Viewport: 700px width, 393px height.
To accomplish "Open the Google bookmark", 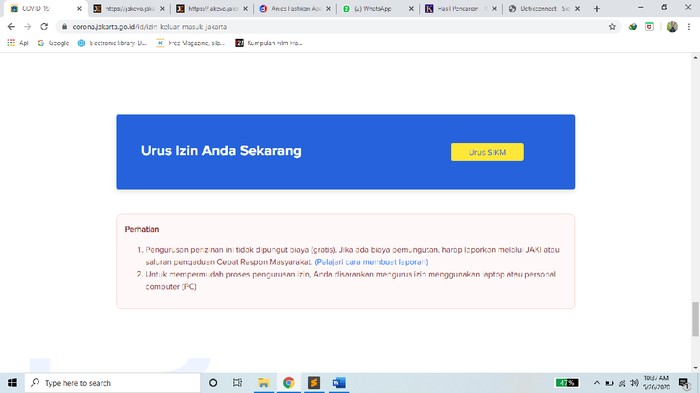I will [x=53, y=43].
